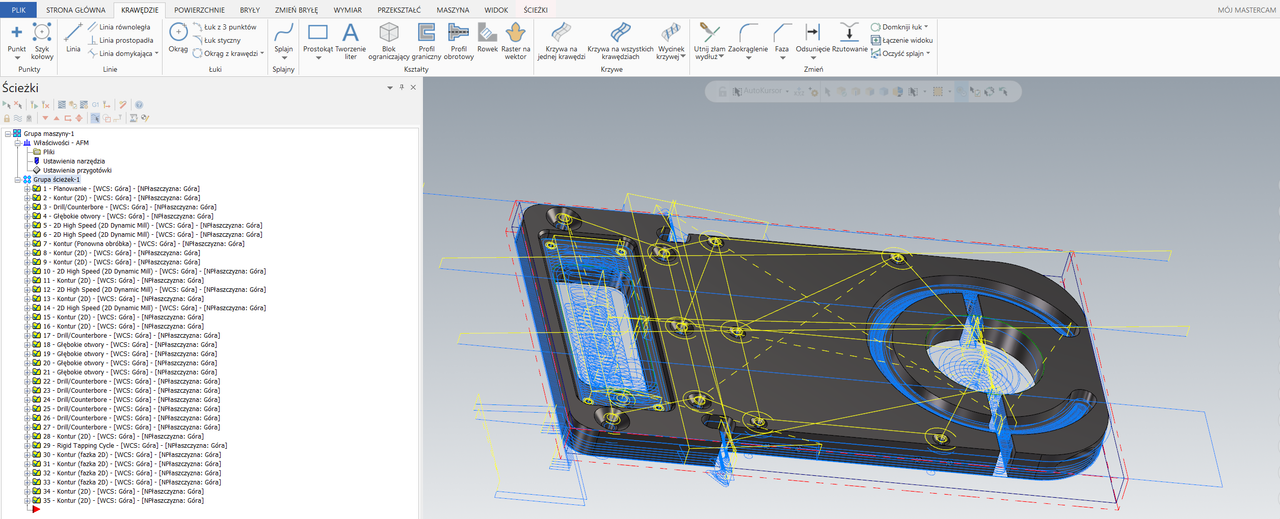Switch to the MASZYNA tab
The width and height of the screenshot is (1280, 519).
click(x=454, y=8)
